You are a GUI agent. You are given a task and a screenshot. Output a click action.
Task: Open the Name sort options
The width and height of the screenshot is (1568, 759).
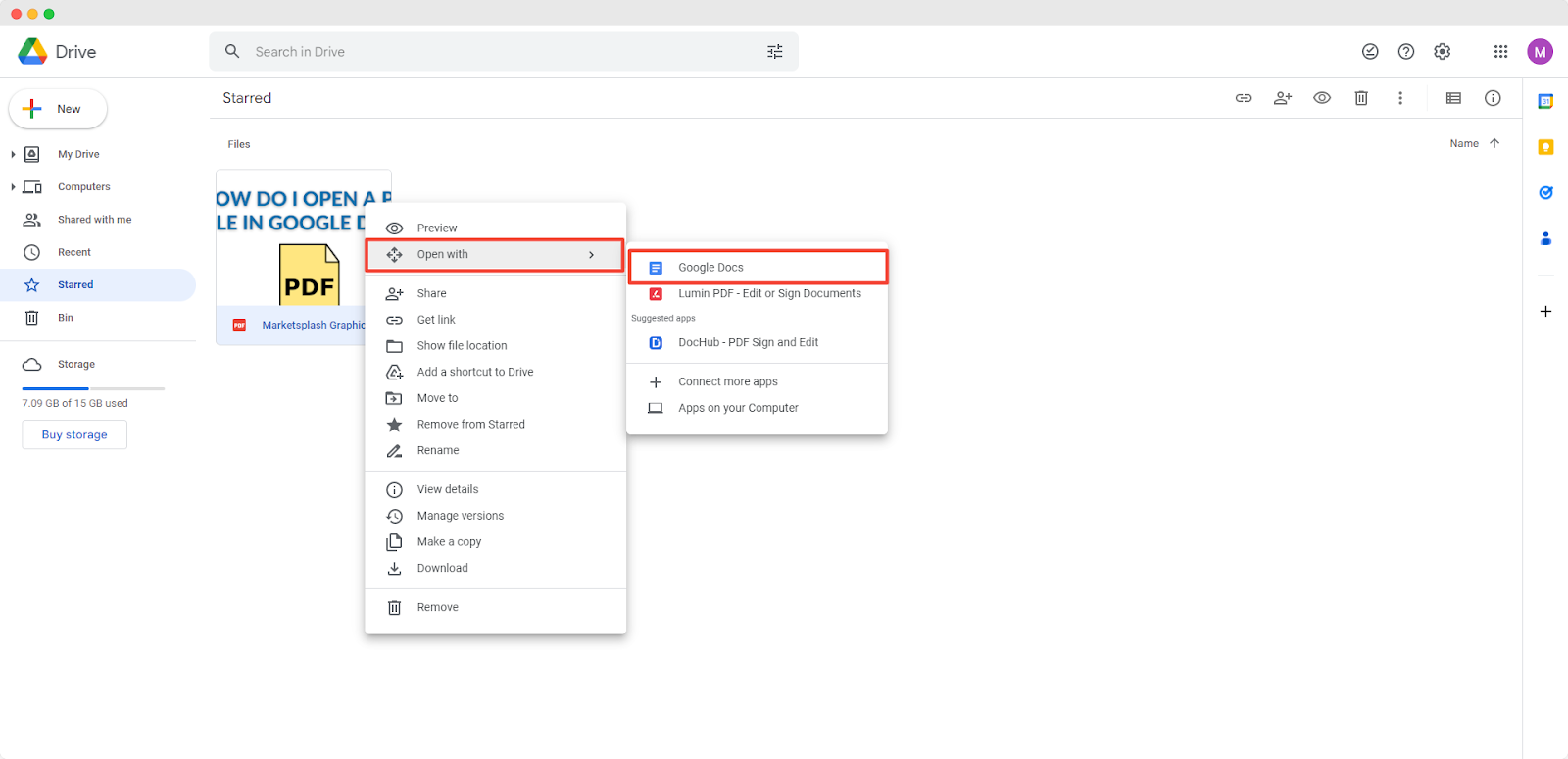pos(1464,143)
